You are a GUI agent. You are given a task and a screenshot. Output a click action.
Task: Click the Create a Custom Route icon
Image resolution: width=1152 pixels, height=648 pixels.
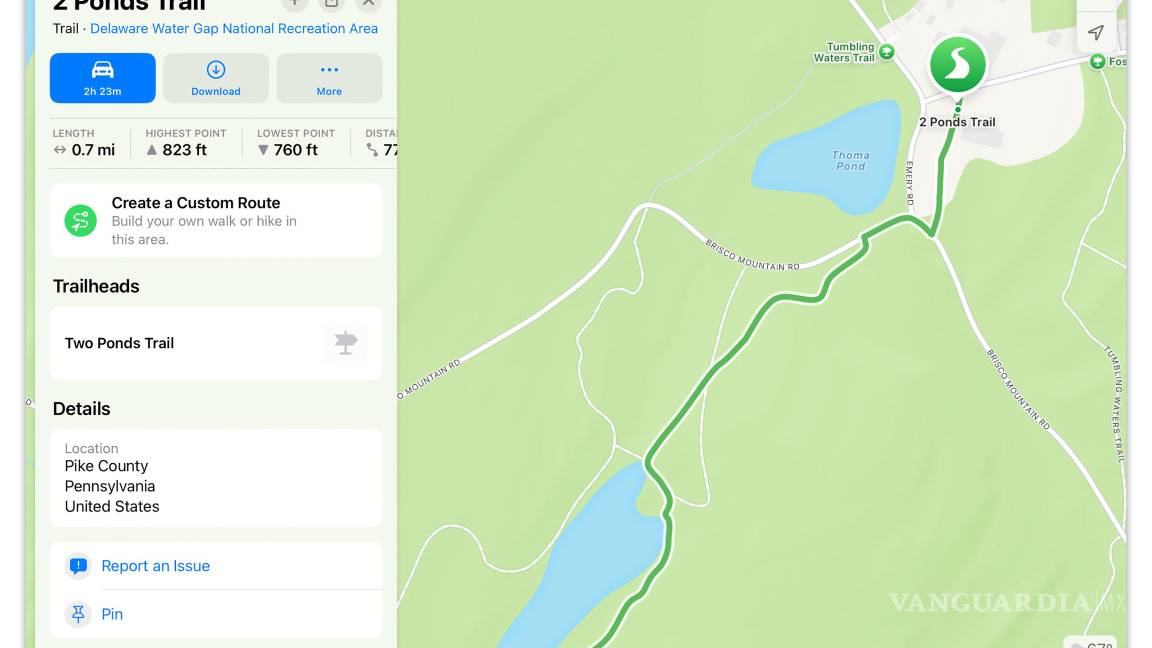[x=81, y=220]
